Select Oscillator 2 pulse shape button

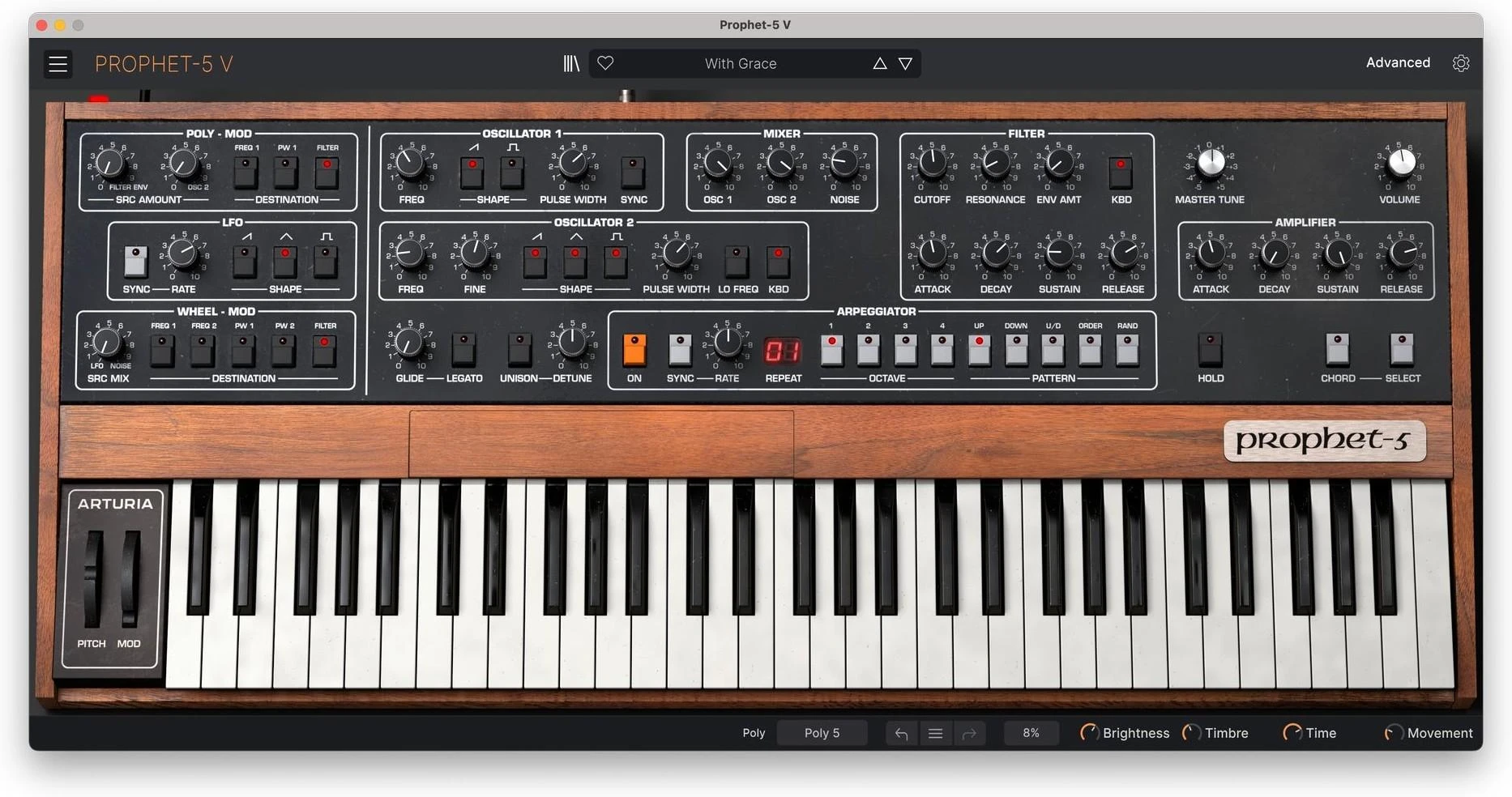click(616, 262)
